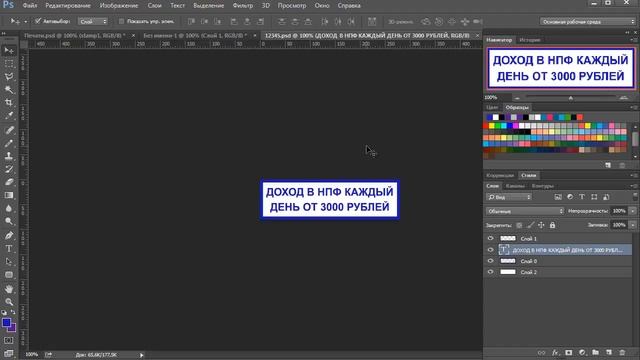Select the Hand tool
This screenshot has height=360, width=640.
[9, 289]
